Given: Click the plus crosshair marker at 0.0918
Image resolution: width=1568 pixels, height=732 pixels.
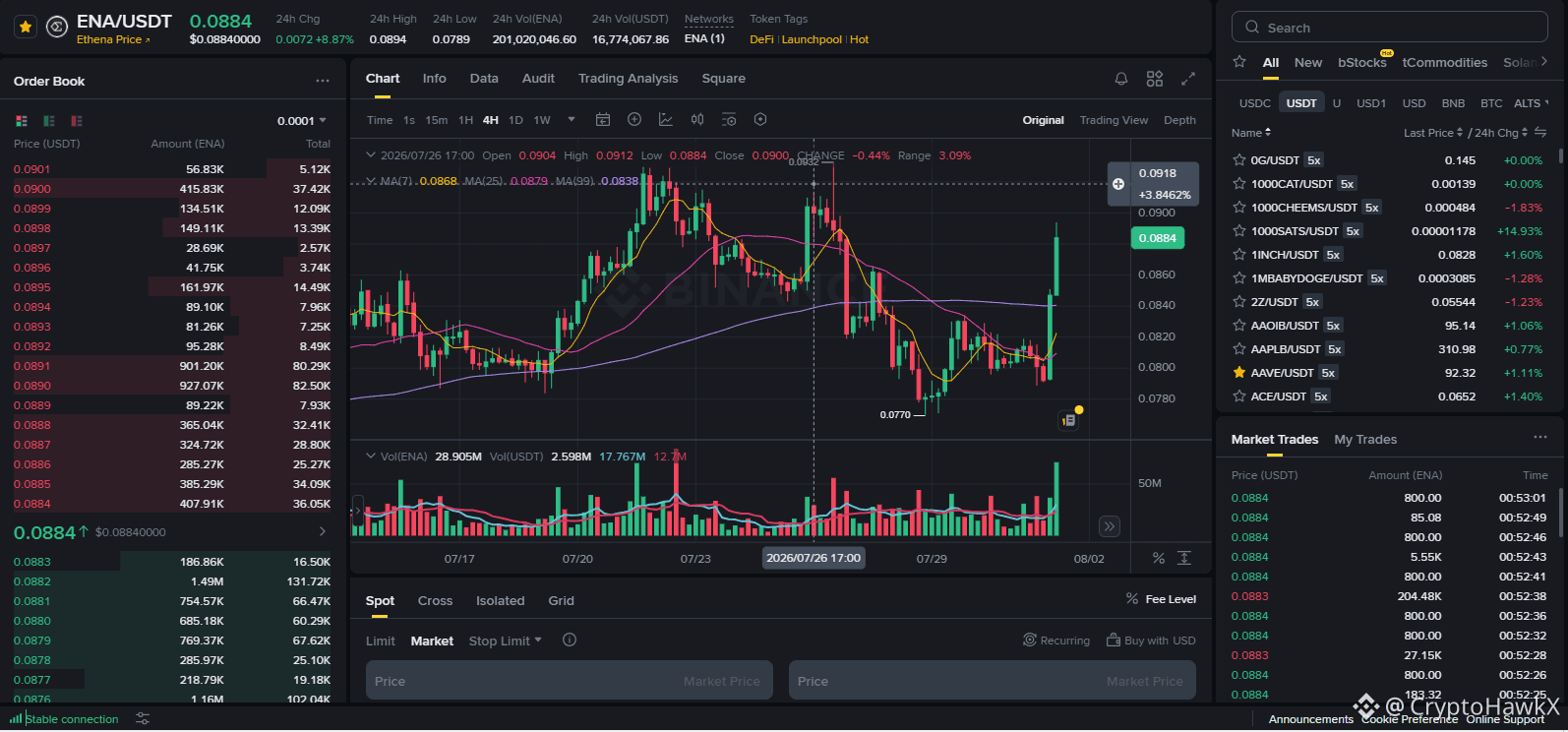Looking at the screenshot, I should [1118, 184].
